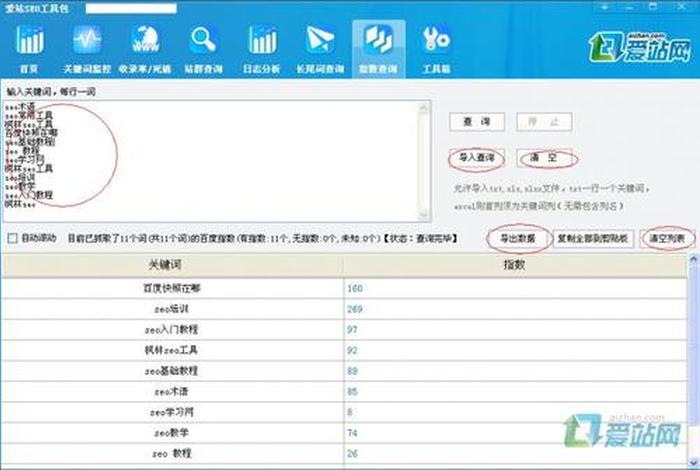Toggle the 自动滚动 checkbox
This screenshot has width=700, height=470.
tap(12, 238)
